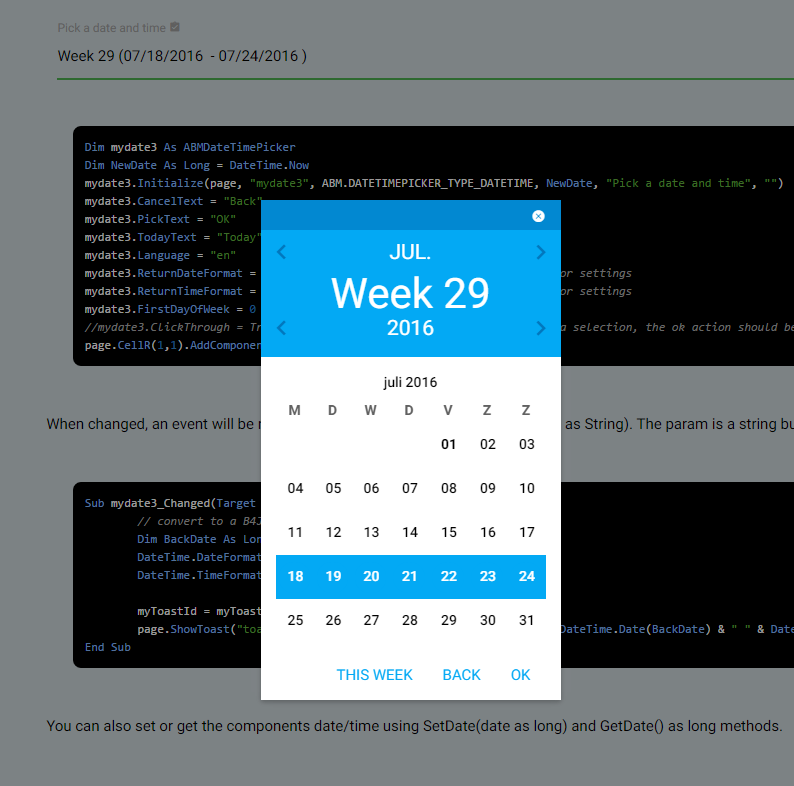This screenshot has width=794, height=786.
Task: Choose day 20 in highlighted week
Action: pyautogui.click(x=371, y=576)
